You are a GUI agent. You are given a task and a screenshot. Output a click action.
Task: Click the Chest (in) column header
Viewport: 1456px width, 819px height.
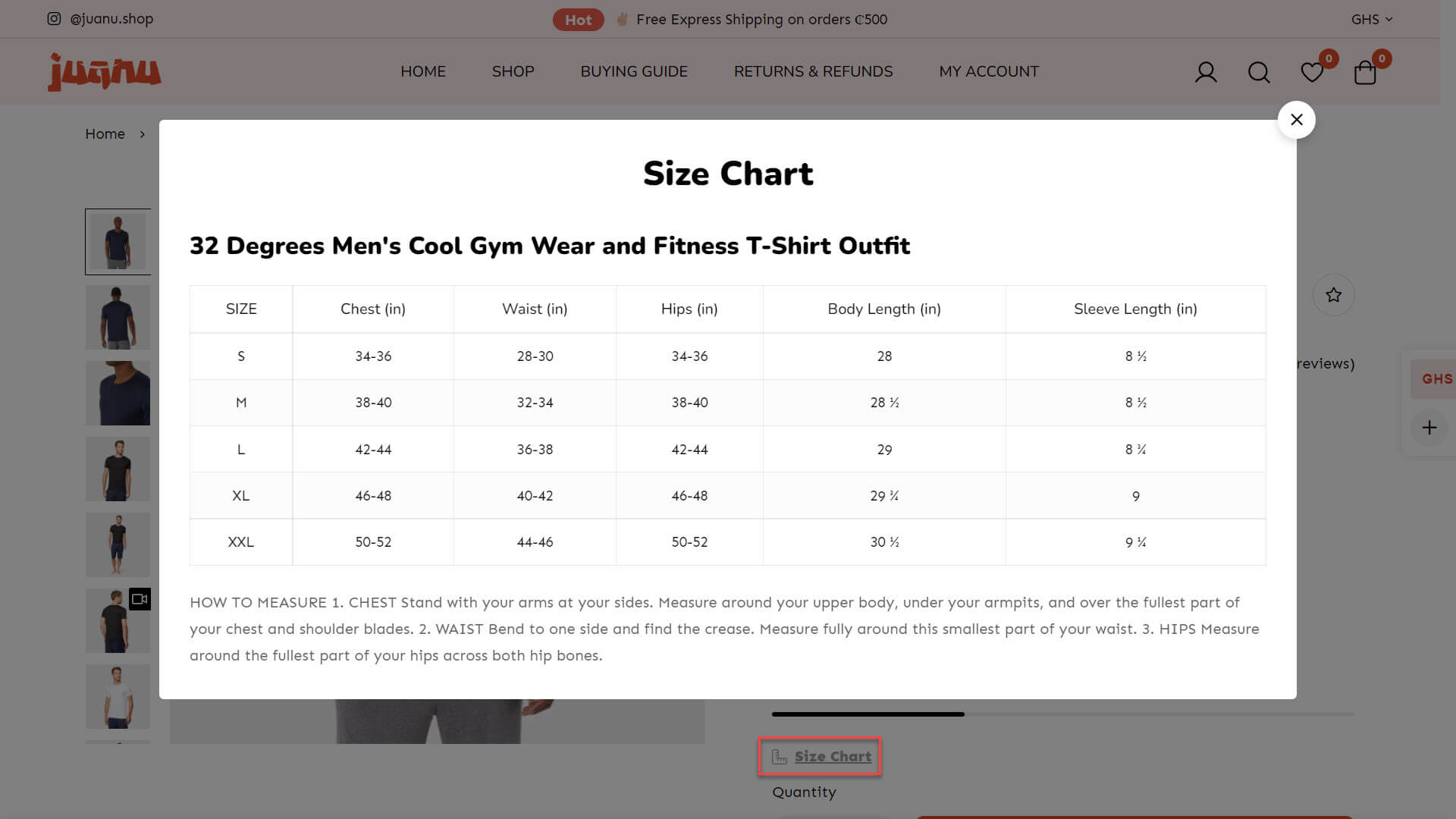pyautogui.click(x=373, y=309)
